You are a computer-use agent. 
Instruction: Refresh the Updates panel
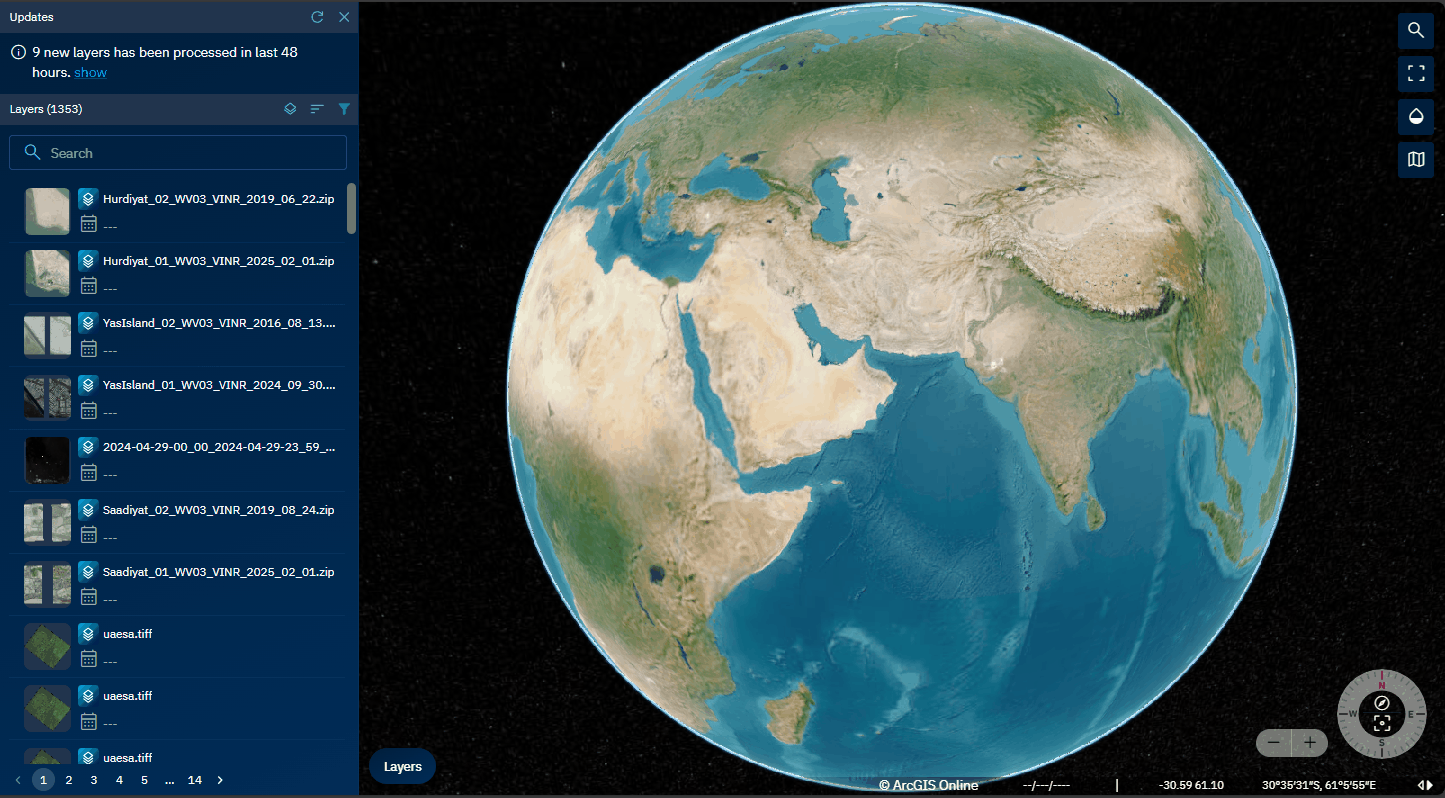pos(317,17)
